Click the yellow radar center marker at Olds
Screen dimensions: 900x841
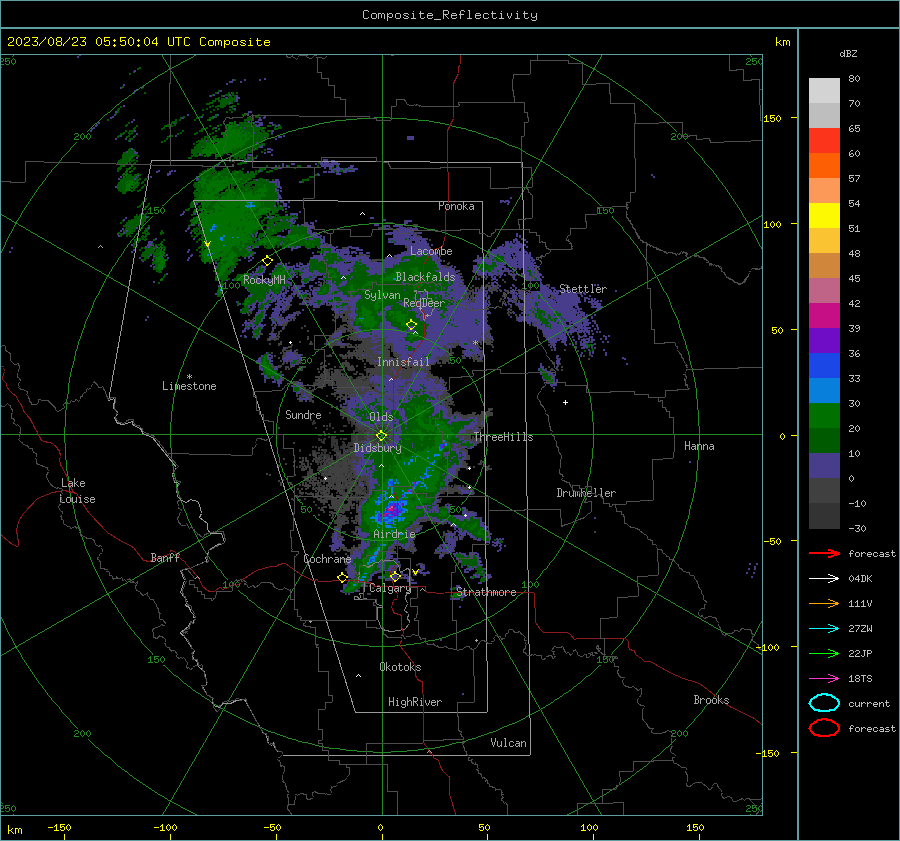coord(381,436)
